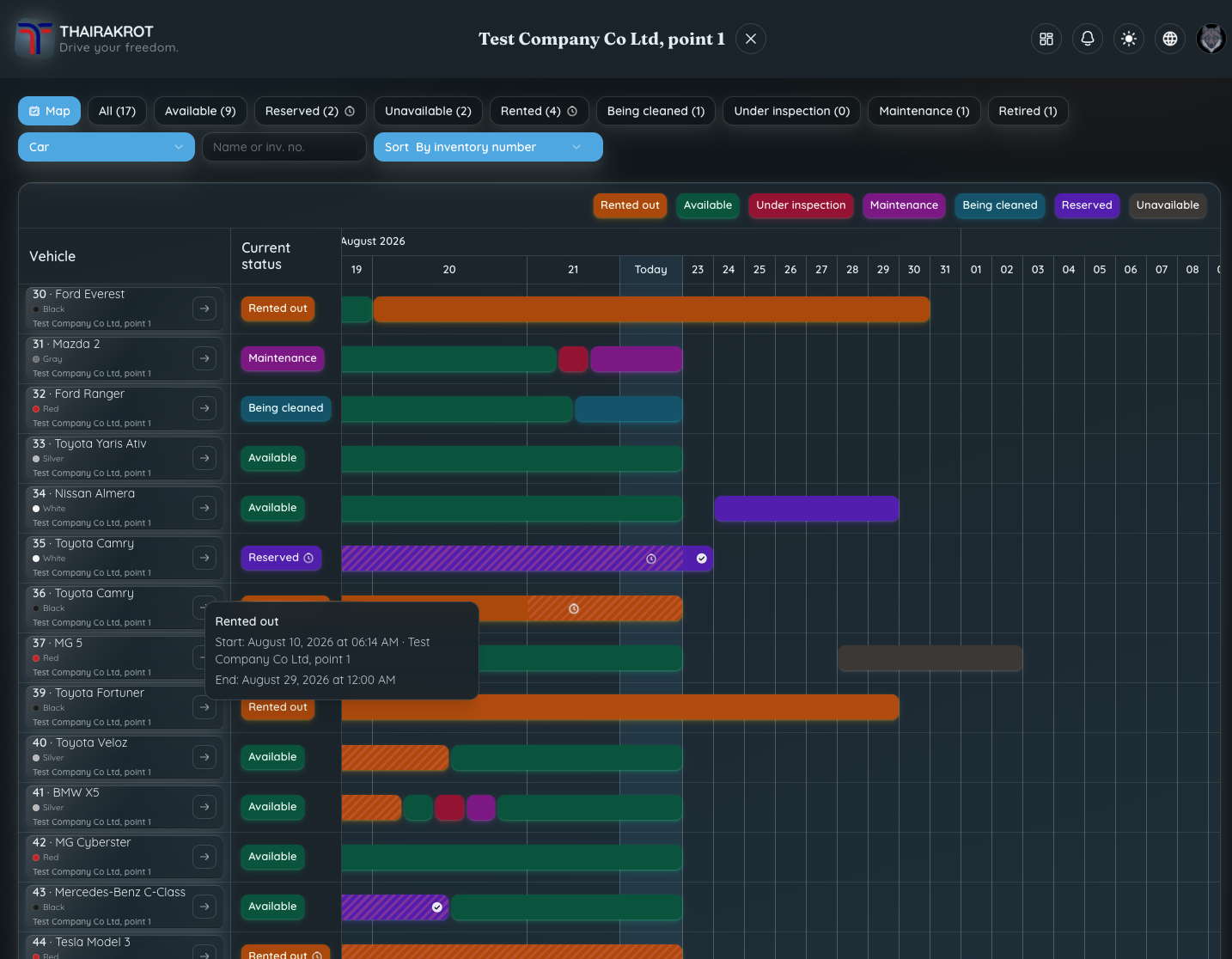The height and width of the screenshot is (959, 1232).
Task: Click checkmark on Toyota Camry reservation bar
Action: (x=702, y=559)
